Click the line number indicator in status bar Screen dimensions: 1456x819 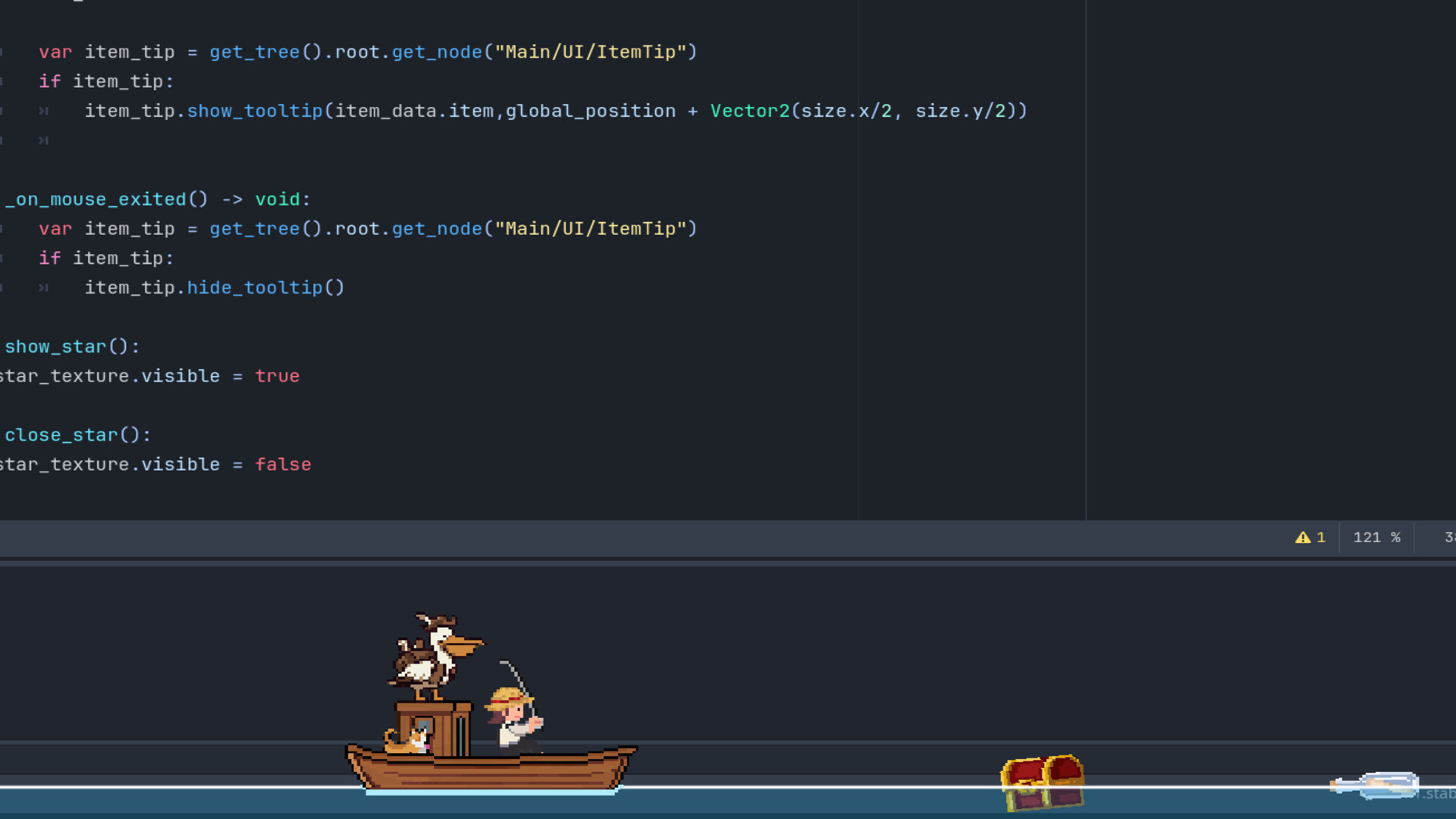tap(1448, 538)
